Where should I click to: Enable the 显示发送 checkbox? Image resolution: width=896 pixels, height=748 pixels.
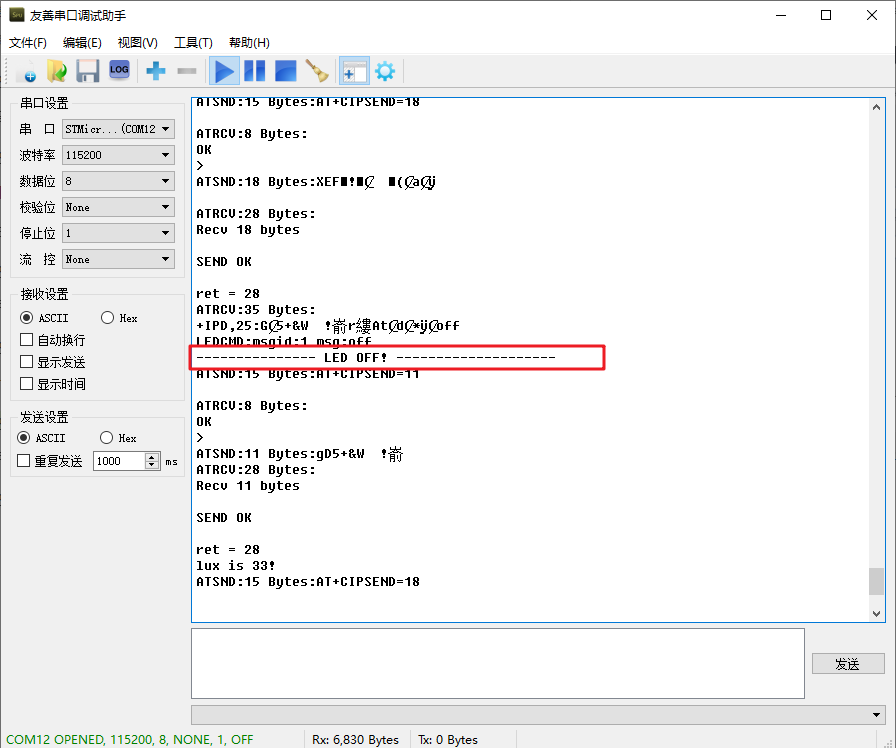tap(26, 362)
